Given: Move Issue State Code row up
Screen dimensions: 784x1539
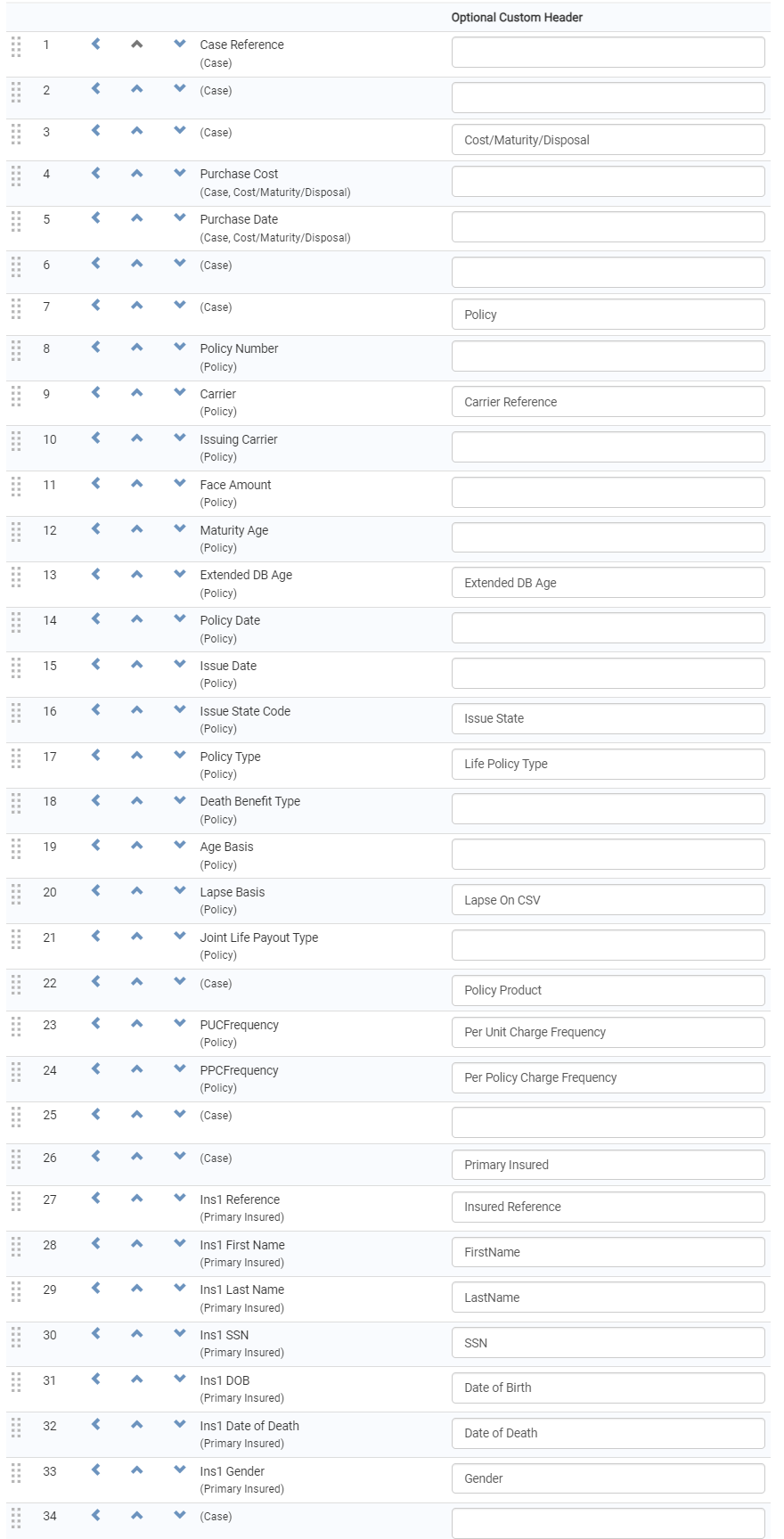Looking at the screenshot, I should (136, 710).
